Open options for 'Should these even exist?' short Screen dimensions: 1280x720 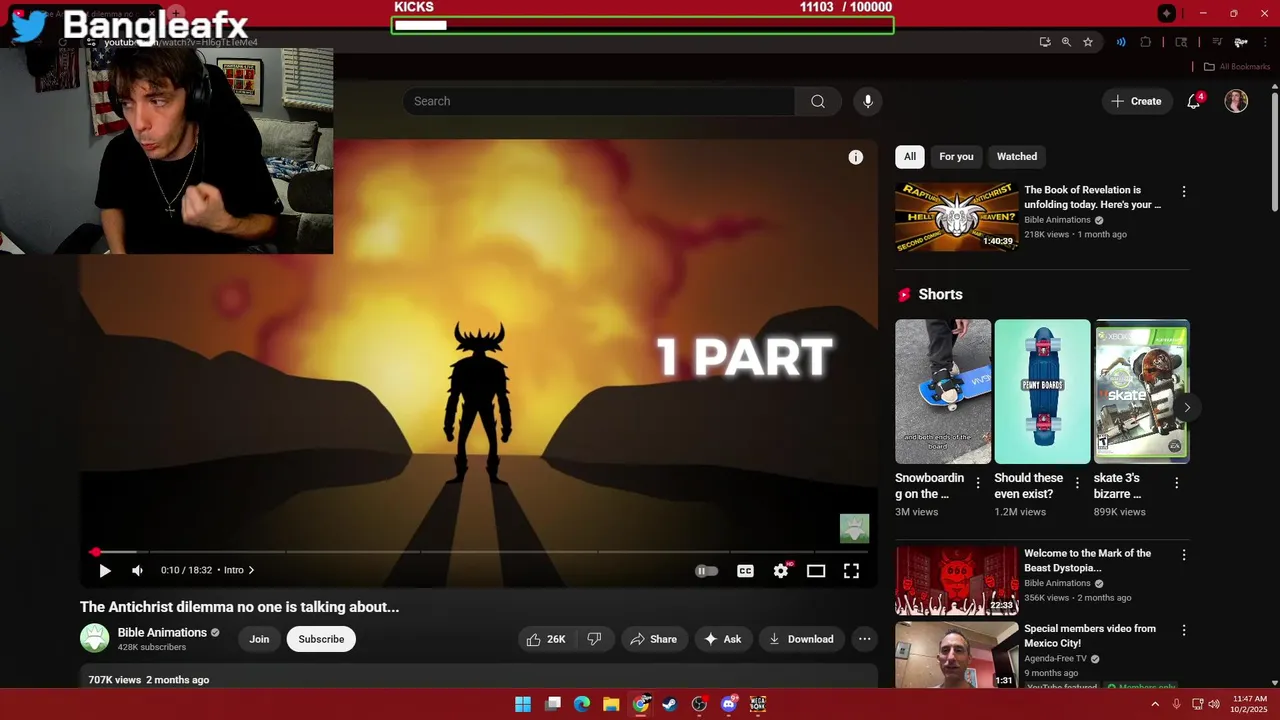point(1077,483)
